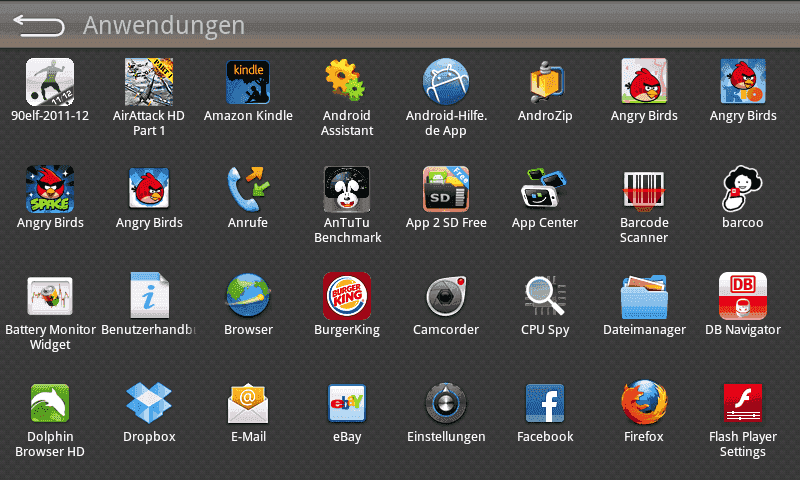The height and width of the screenshot is (480, 800).
Task: Launch DB Navigator
Action: 743,296
